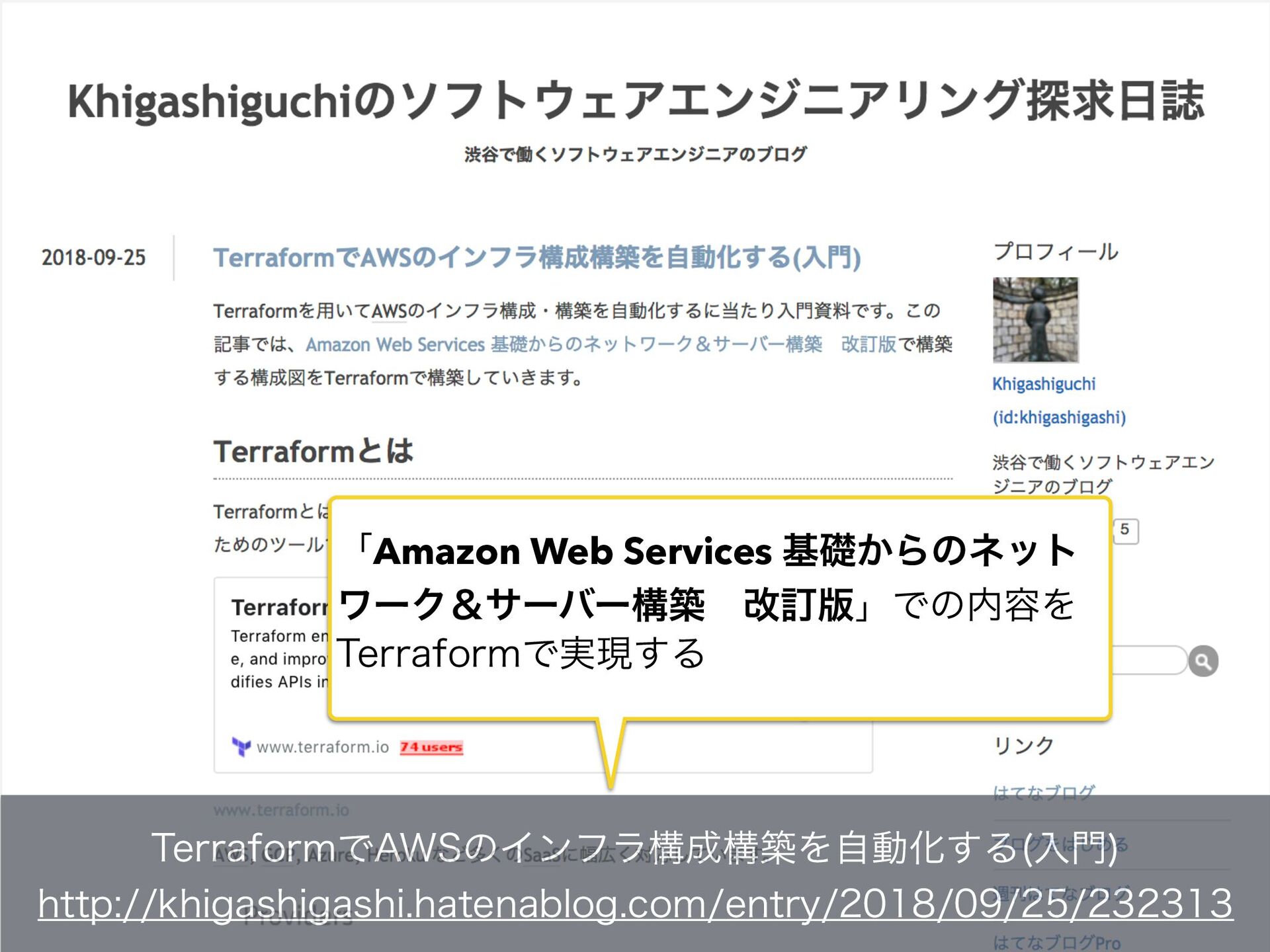Screen dimensions: 1270x952
Task: Open the Khigashiguchi (id:khigashigashi) profile link
Action: (x=1058, y=401)
